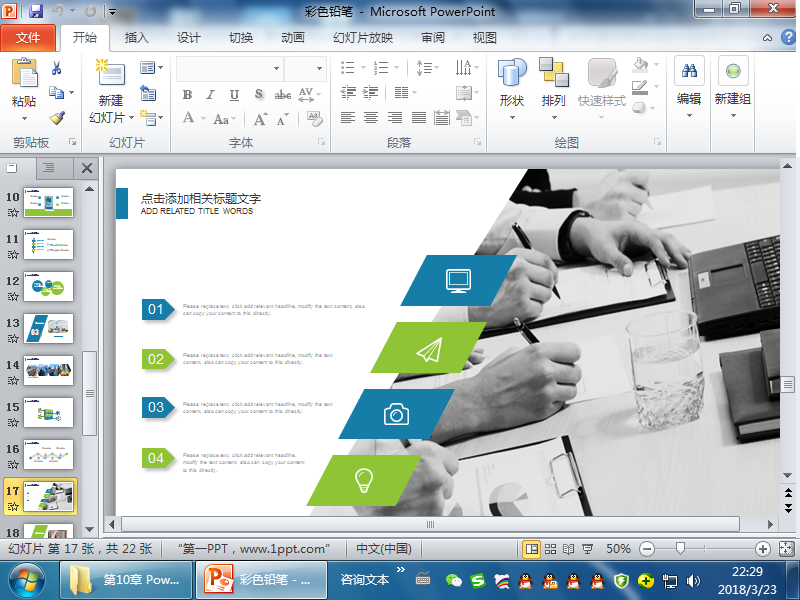Toggle Italic formatting
This screenshot has width=800, height=600.
(211, 95)
